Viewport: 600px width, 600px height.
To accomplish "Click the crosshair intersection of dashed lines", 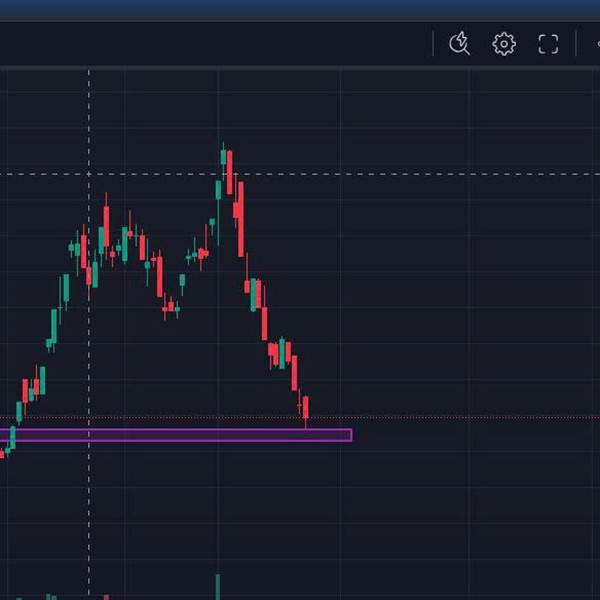I will pos(89,174).
